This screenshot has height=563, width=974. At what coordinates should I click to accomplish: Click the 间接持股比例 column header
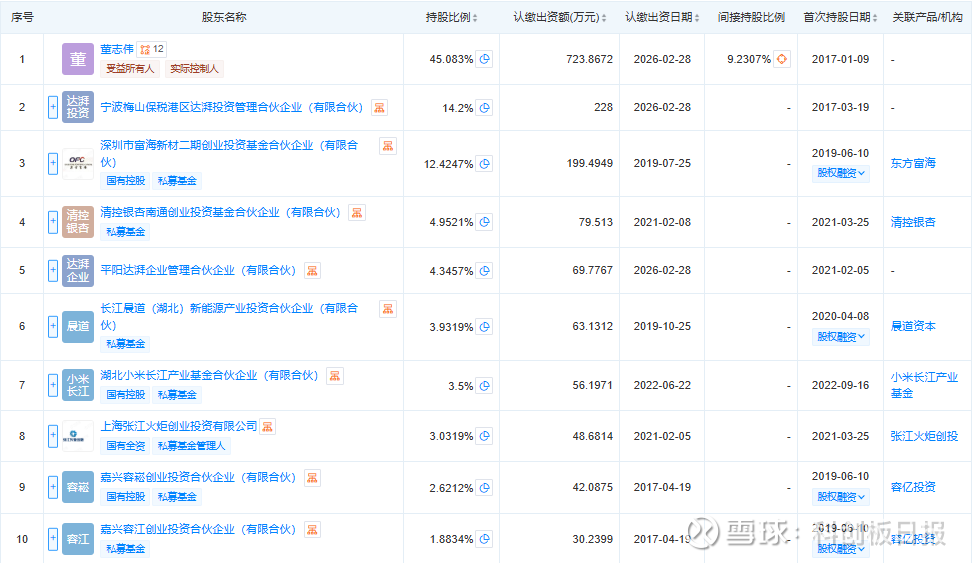pyautogui.click(x=751, y=17)
